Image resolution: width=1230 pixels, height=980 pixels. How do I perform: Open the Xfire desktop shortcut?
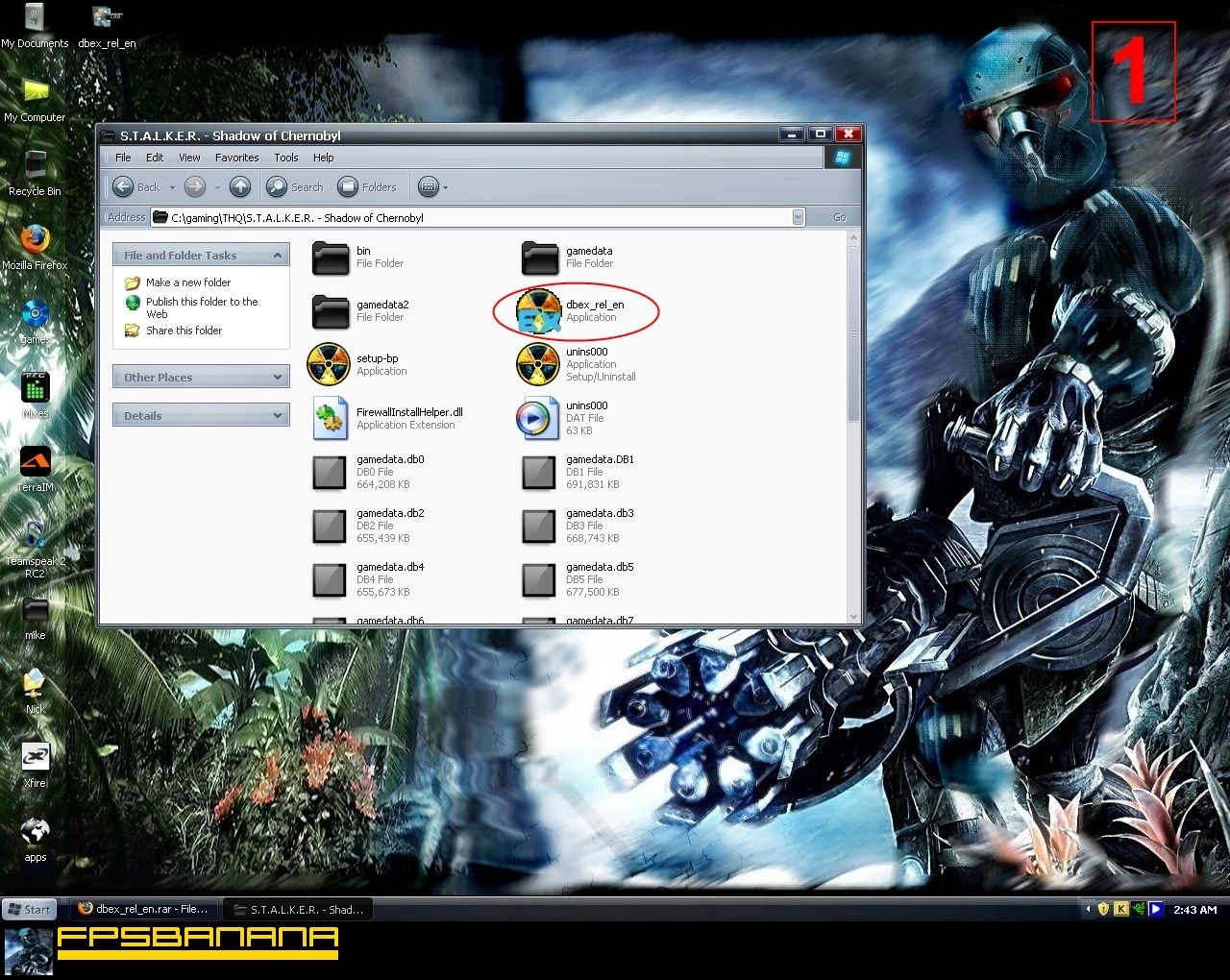pos(35,758)
